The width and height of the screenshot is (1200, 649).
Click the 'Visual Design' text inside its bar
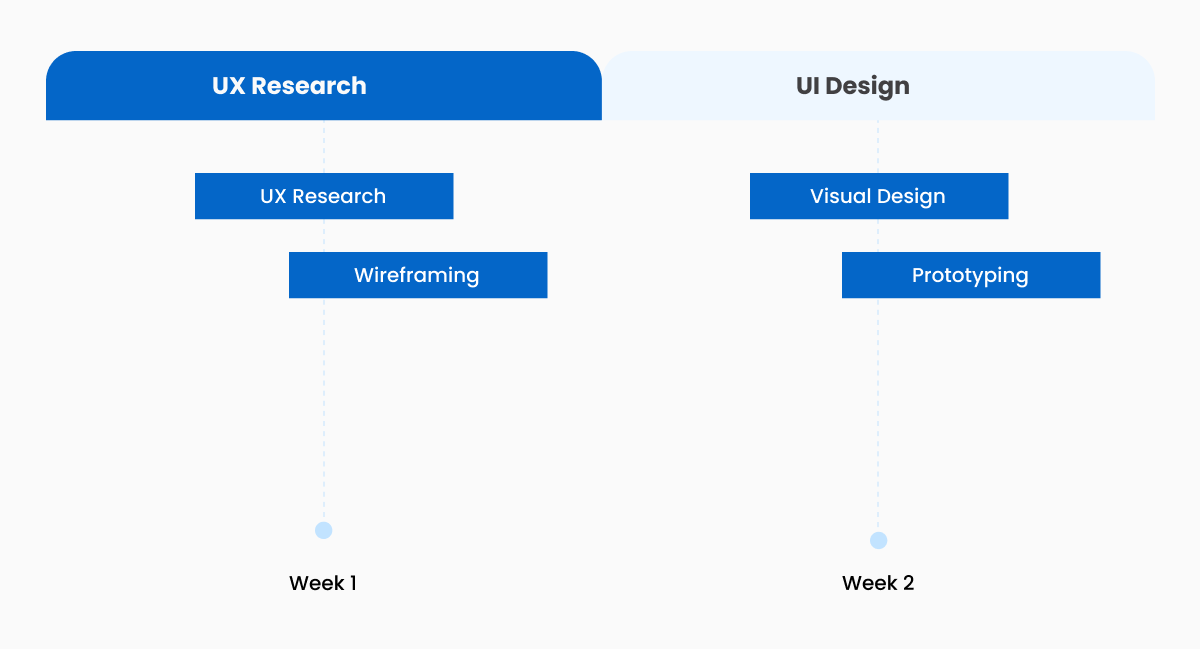(878, 196)
